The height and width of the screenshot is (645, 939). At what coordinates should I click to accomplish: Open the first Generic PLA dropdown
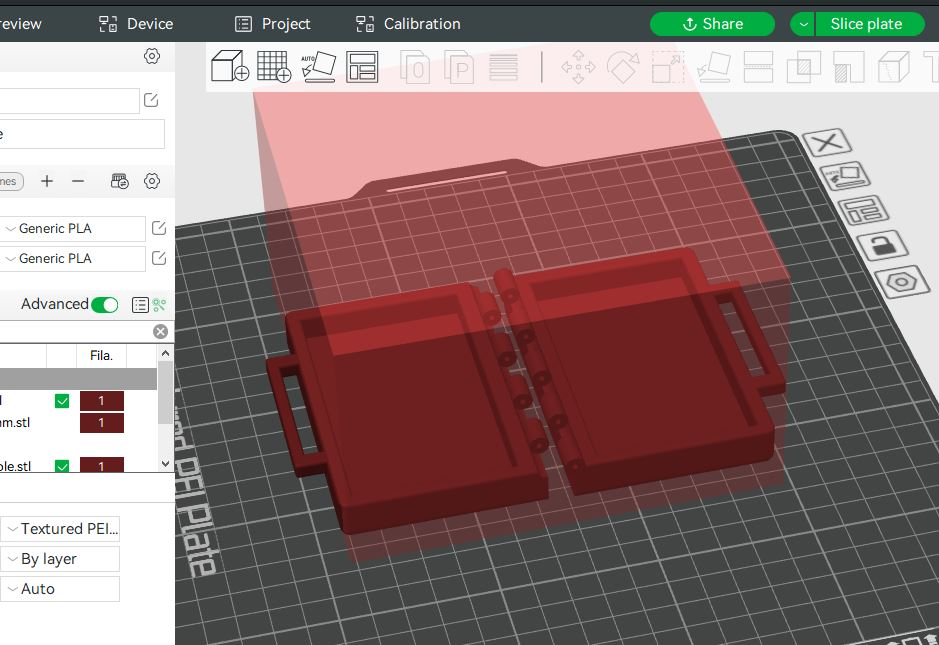[72, 229]
